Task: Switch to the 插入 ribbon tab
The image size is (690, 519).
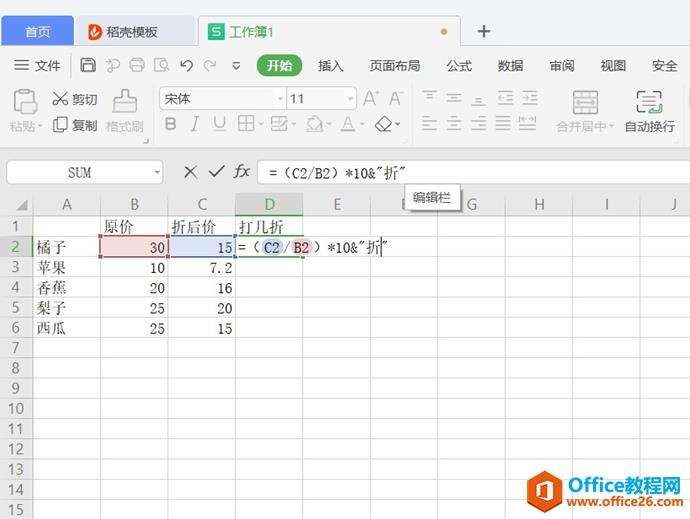Action: pos(330,66)
